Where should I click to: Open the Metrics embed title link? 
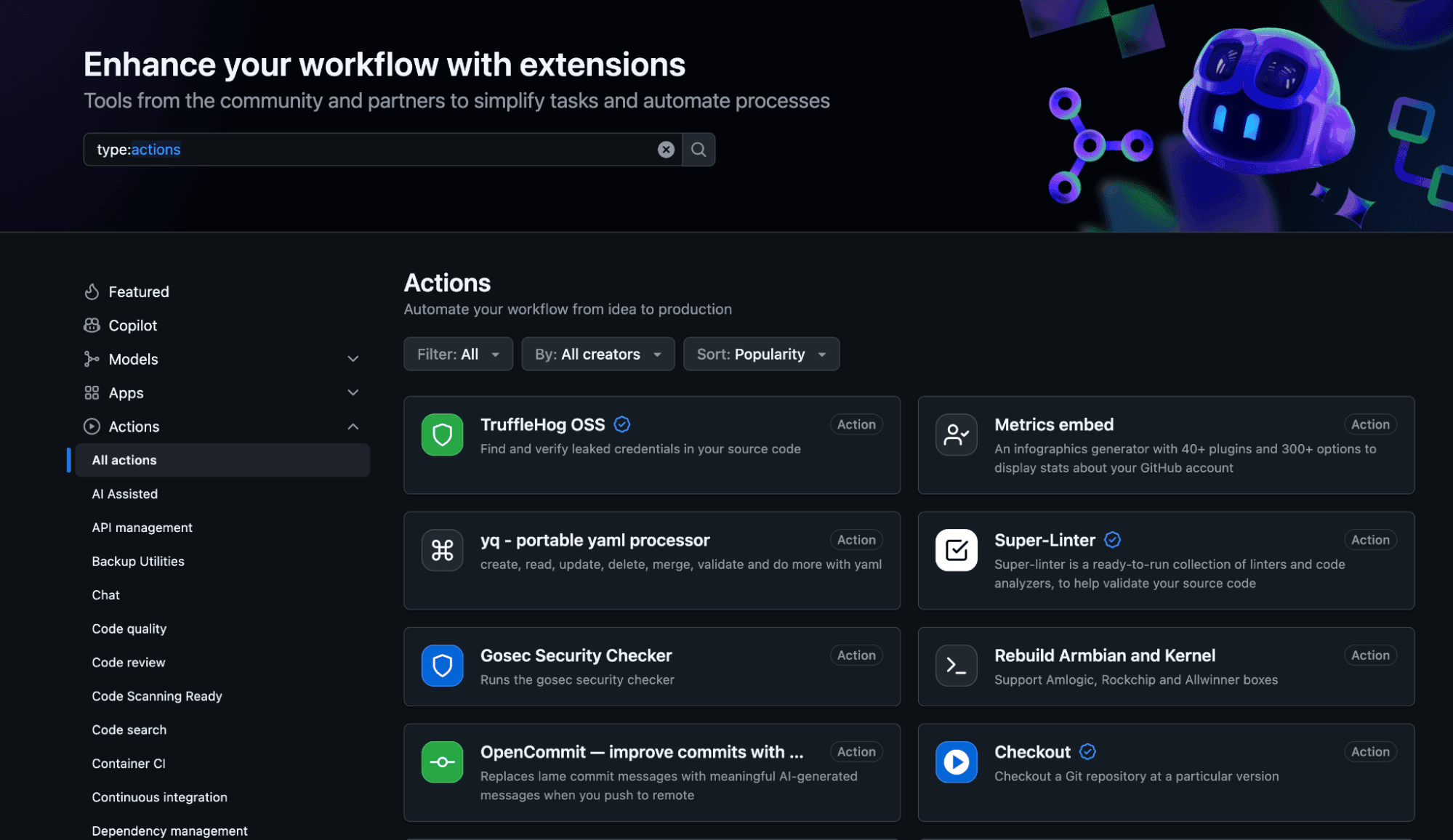click(x=1054, y=425)
